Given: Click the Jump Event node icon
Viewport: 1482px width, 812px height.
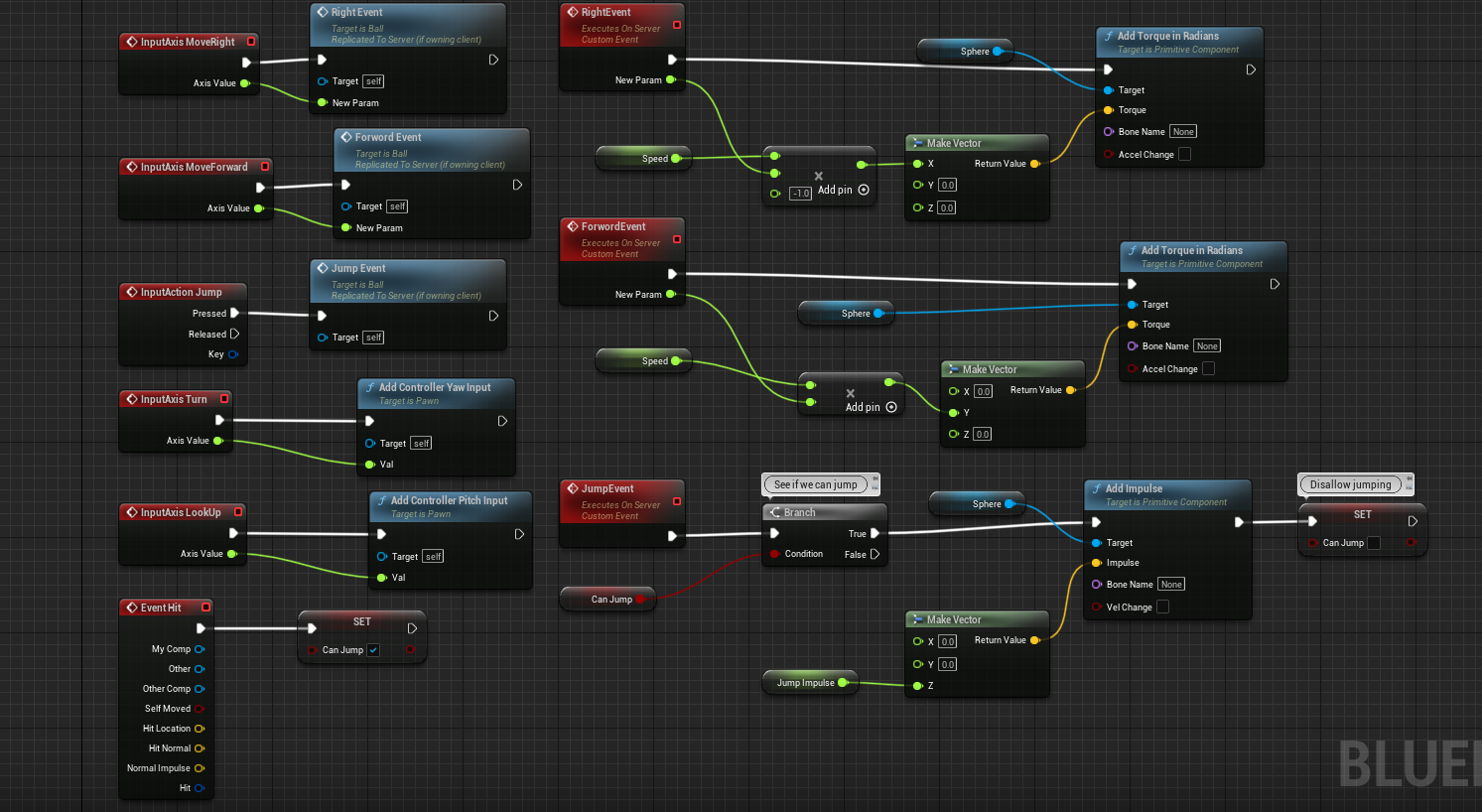Looking at the screenshot, I should click(x=322, y=268).
